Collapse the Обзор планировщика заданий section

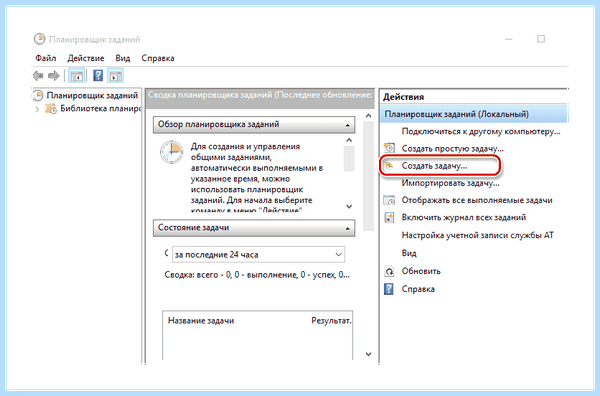[x=347, y=125]
